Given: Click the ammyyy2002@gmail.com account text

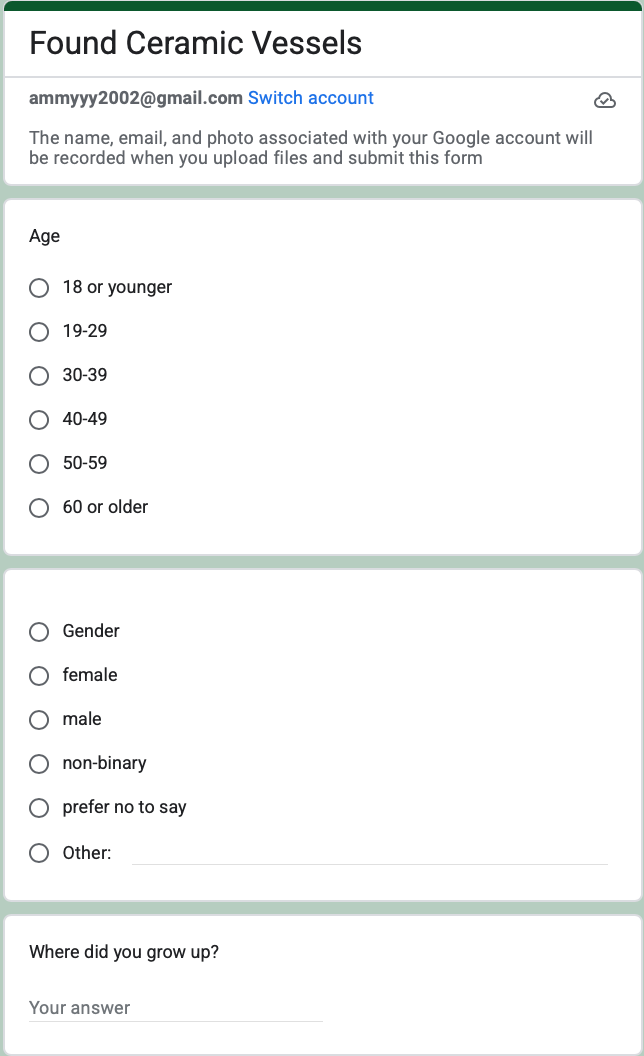Looking at the screenshot, I should tap(135, 98).
